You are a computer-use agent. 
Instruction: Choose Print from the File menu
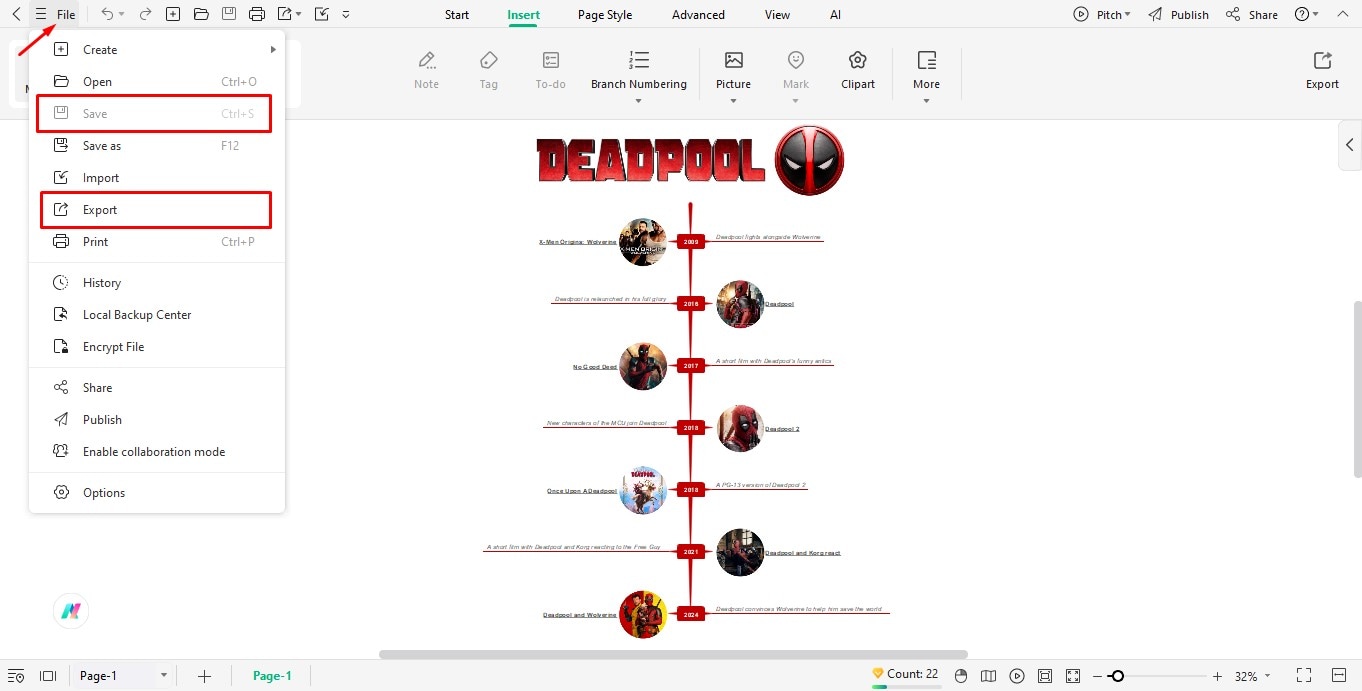tap(157, 241)
